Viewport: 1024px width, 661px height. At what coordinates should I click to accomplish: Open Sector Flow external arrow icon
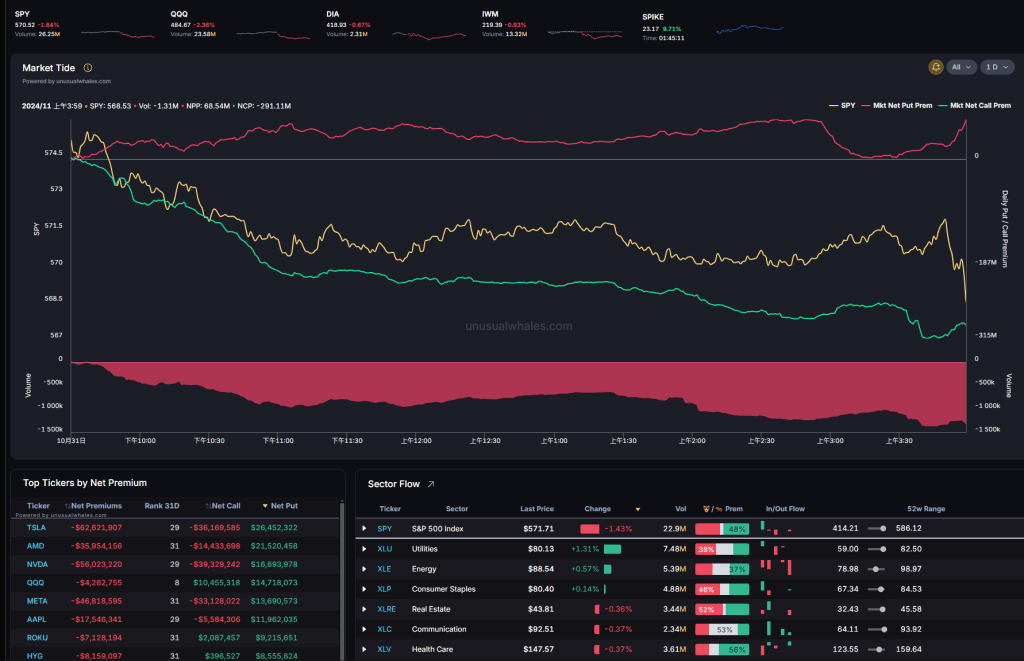(x=431, y=484)
